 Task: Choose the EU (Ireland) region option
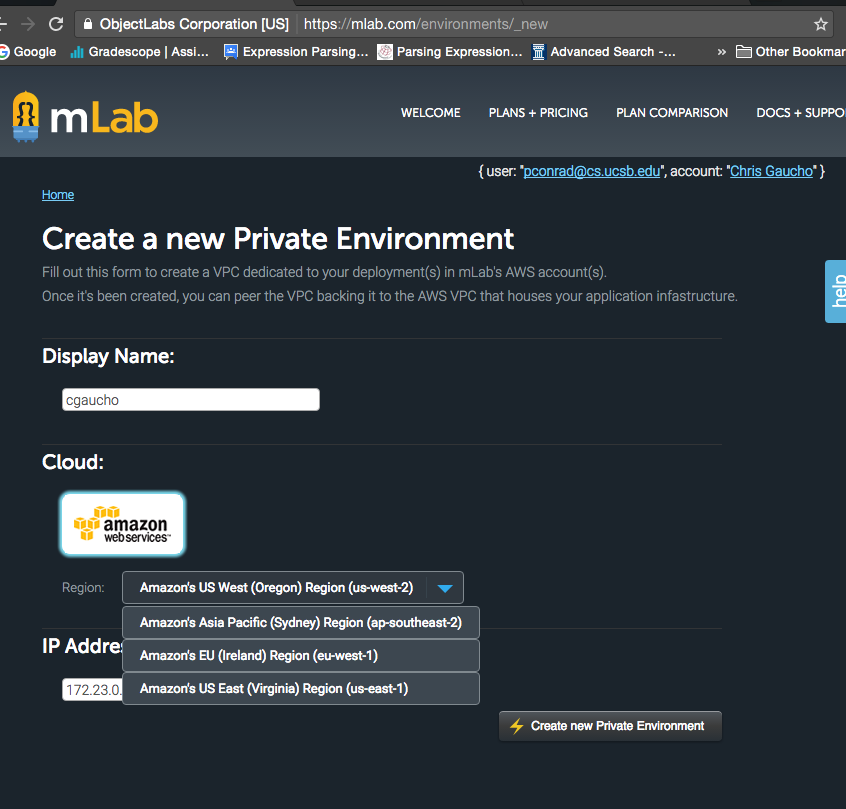(301, 655)
